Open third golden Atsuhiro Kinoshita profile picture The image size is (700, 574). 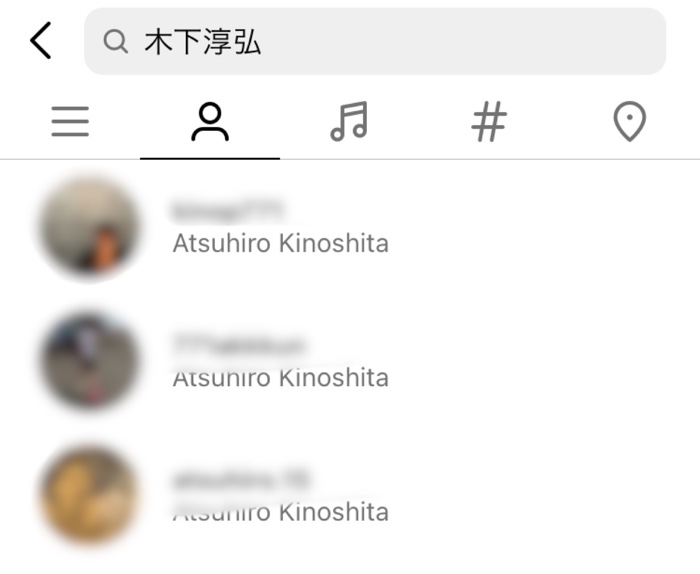pyautogui.click(x=89, y=495)
